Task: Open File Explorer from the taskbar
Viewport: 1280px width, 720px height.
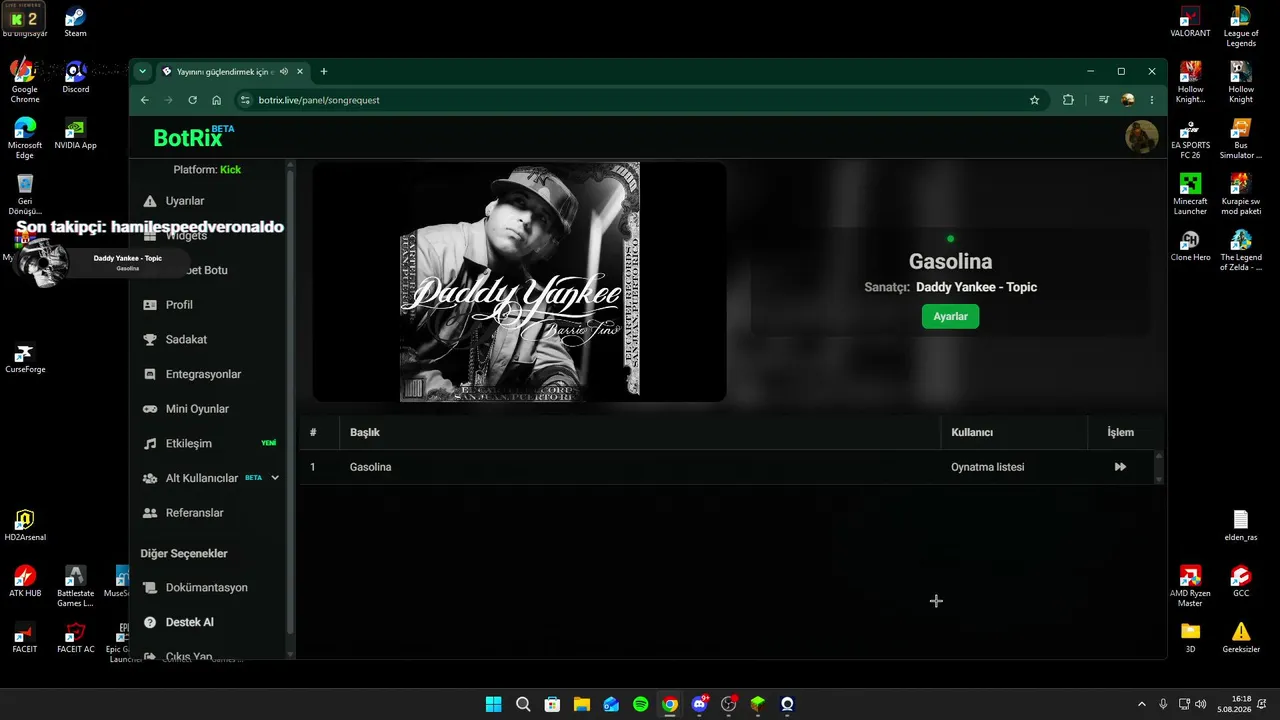Action: [582, 704]
